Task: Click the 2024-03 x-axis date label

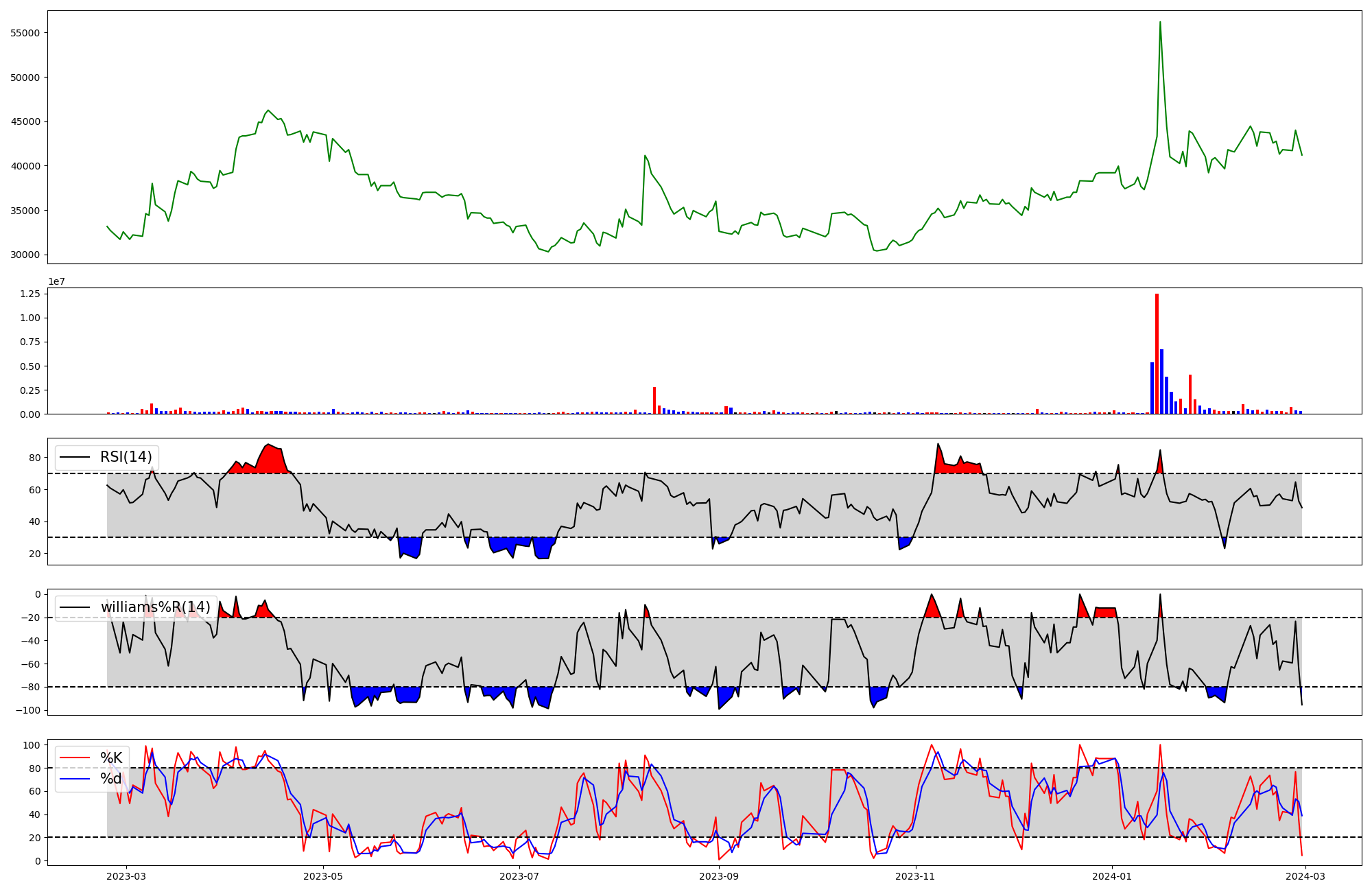Action: click(1305, 876)
